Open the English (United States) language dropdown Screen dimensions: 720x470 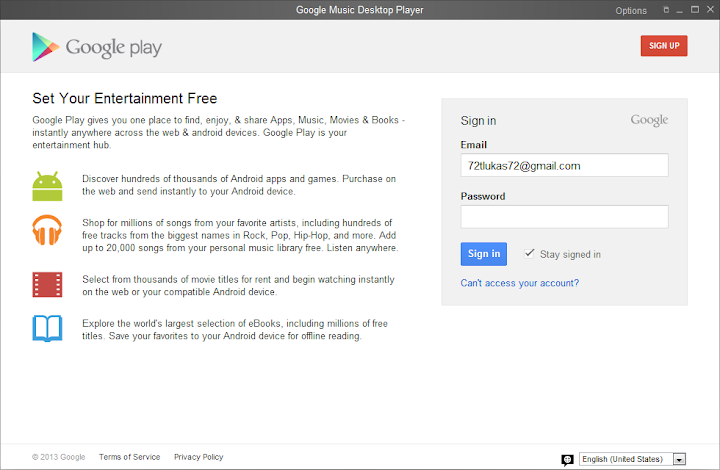tap(632, 459)
